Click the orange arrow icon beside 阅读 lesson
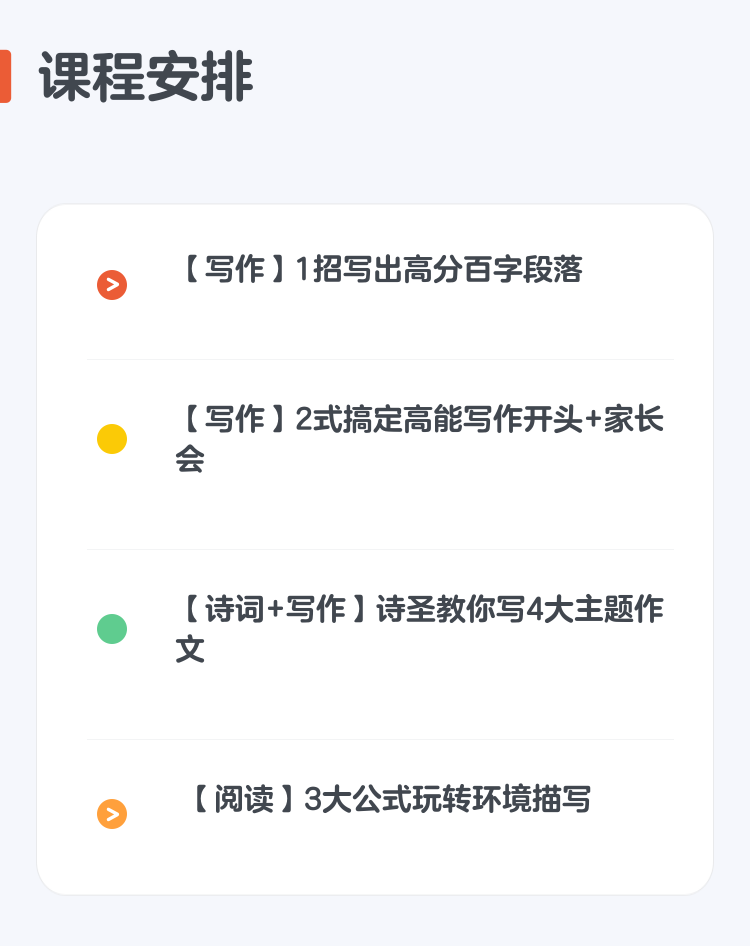The image size is (750, 946). pyautogui.click(x=112, y=814)
